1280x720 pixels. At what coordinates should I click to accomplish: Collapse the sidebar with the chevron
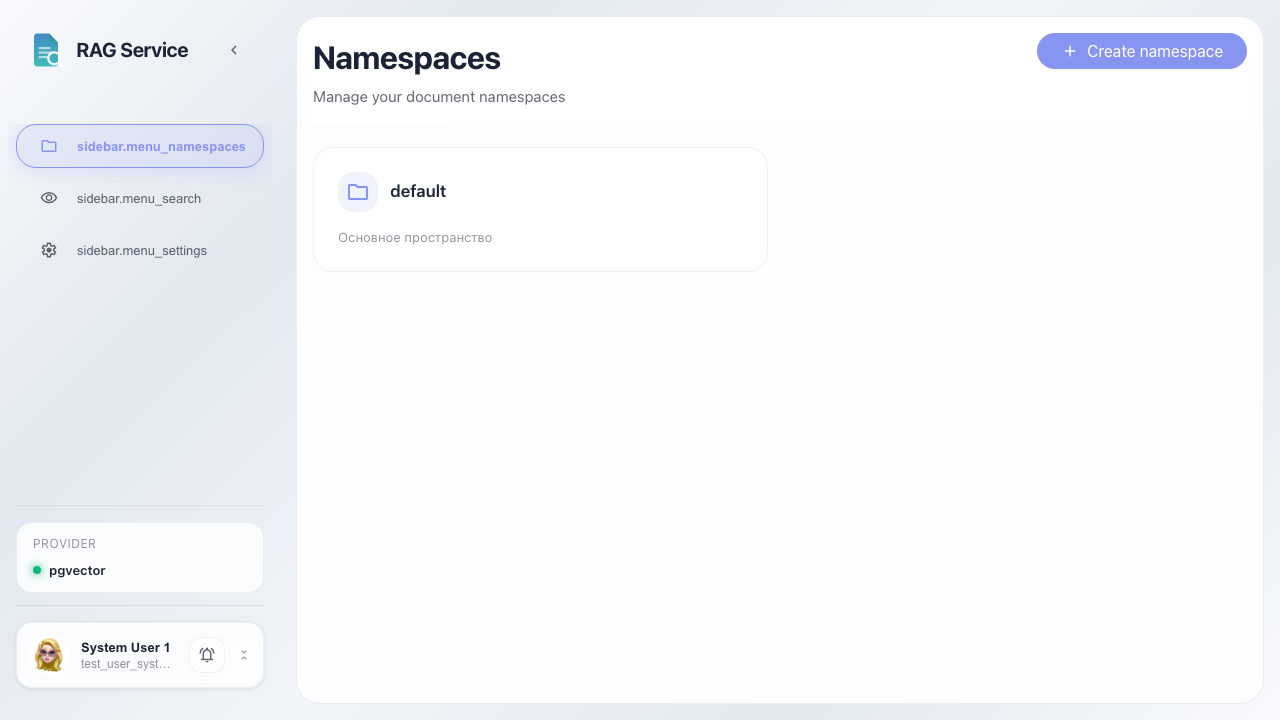point(234,50)
